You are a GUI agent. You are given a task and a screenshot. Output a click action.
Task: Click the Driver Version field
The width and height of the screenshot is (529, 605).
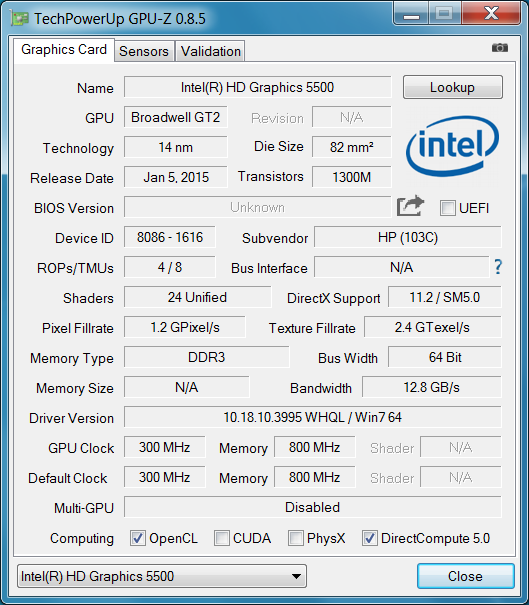[313, 417]
